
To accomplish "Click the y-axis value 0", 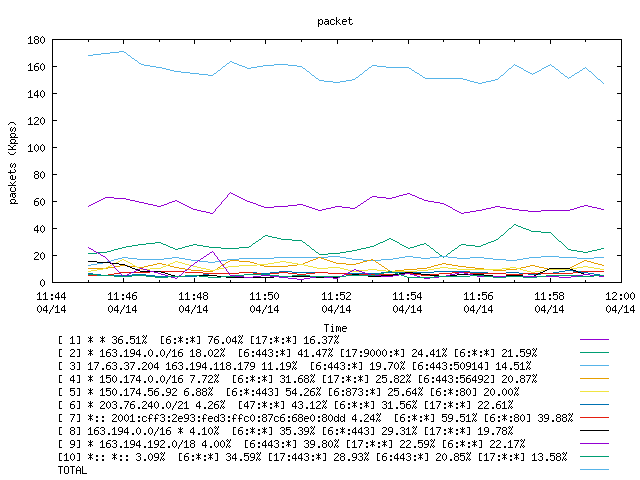I will click(42, 283).
